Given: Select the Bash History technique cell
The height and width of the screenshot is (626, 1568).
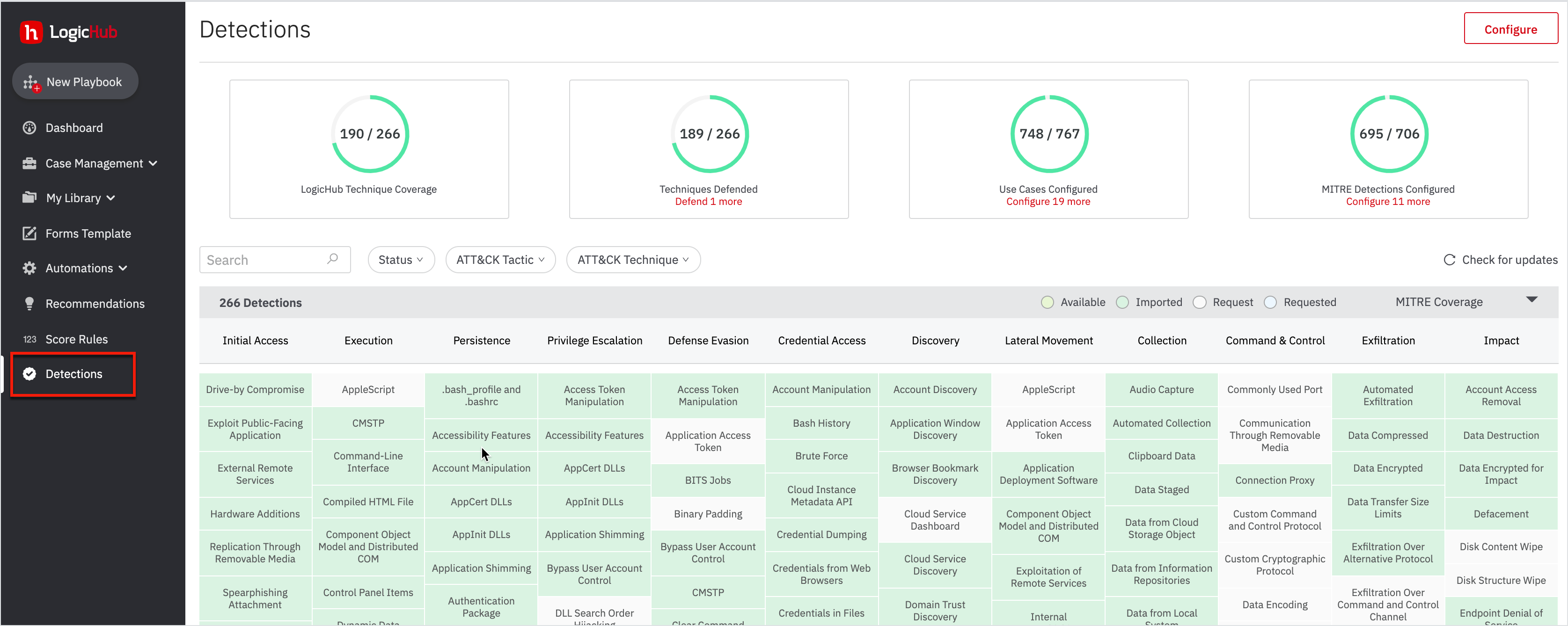Looking at the screenshot, I should (x=821, y=423).
